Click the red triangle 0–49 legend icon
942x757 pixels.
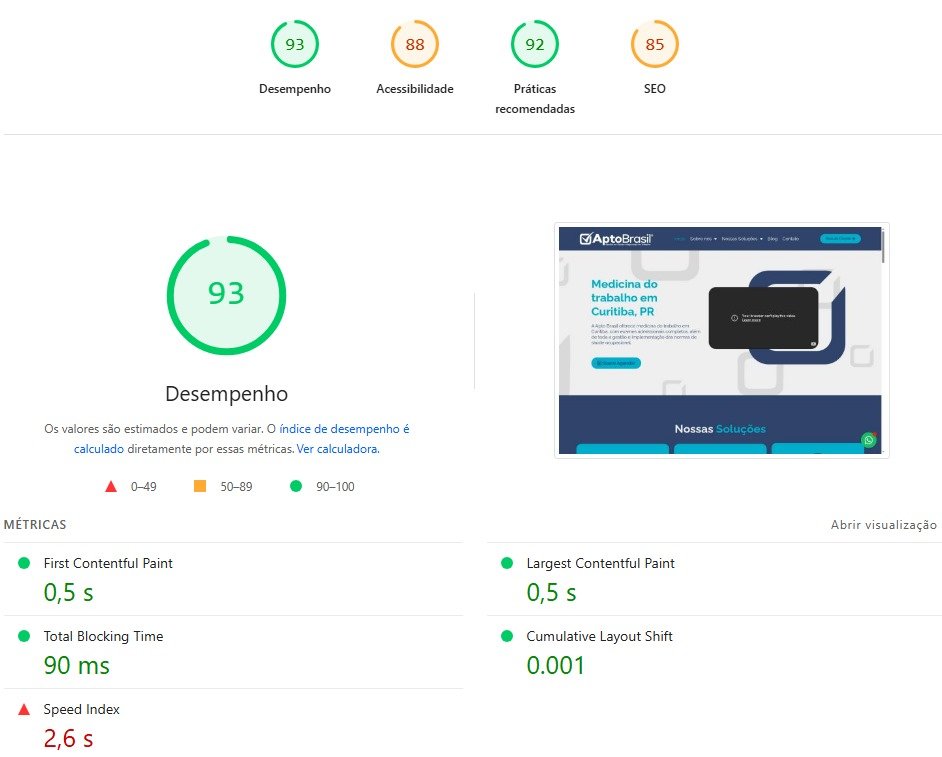(x=110, y=486)
